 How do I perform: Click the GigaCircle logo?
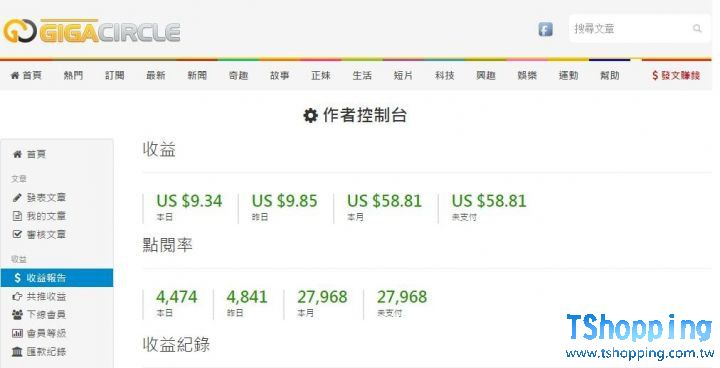(x=91, y=31)
